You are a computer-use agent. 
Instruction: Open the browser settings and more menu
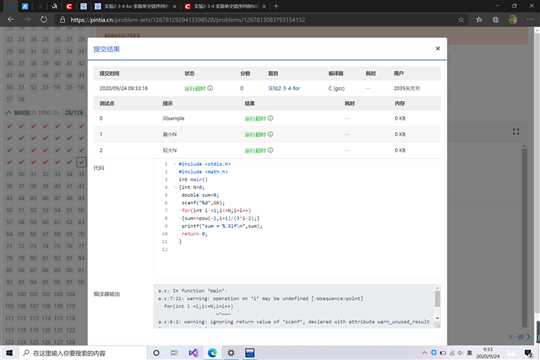(x=530, y=20)
